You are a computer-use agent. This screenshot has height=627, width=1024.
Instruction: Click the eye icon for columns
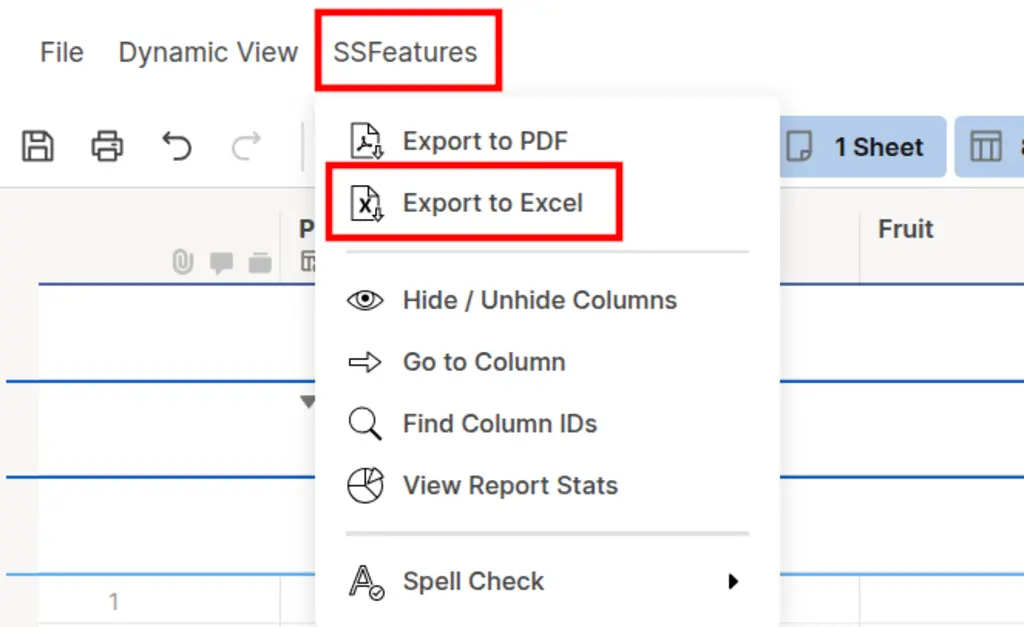365,300
